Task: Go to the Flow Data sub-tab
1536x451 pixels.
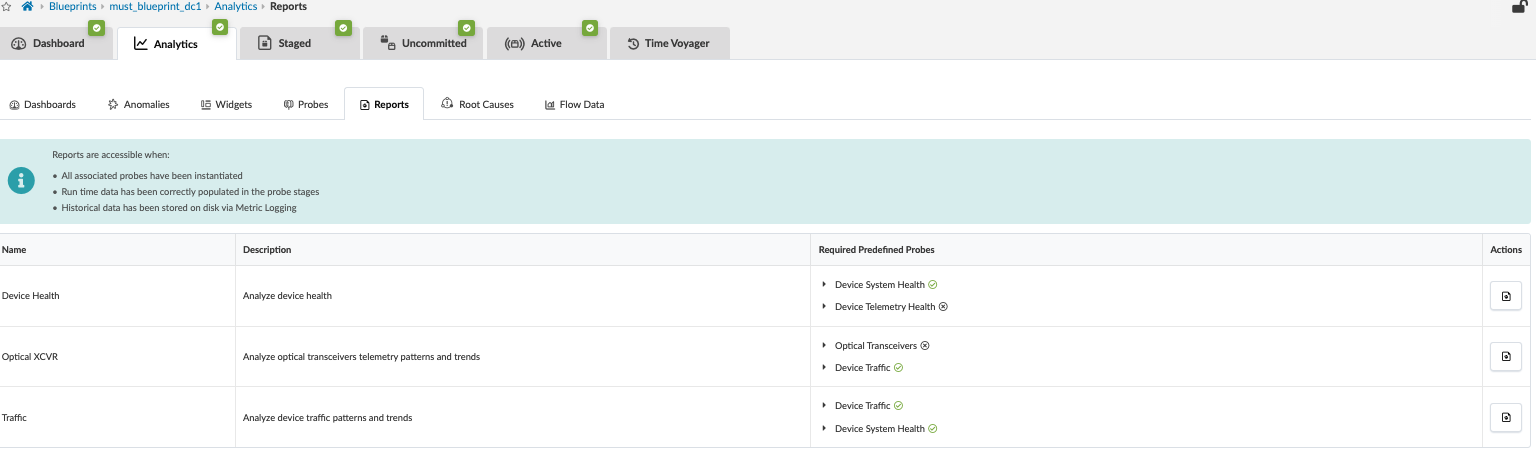Action: click(x=574, y=104)
